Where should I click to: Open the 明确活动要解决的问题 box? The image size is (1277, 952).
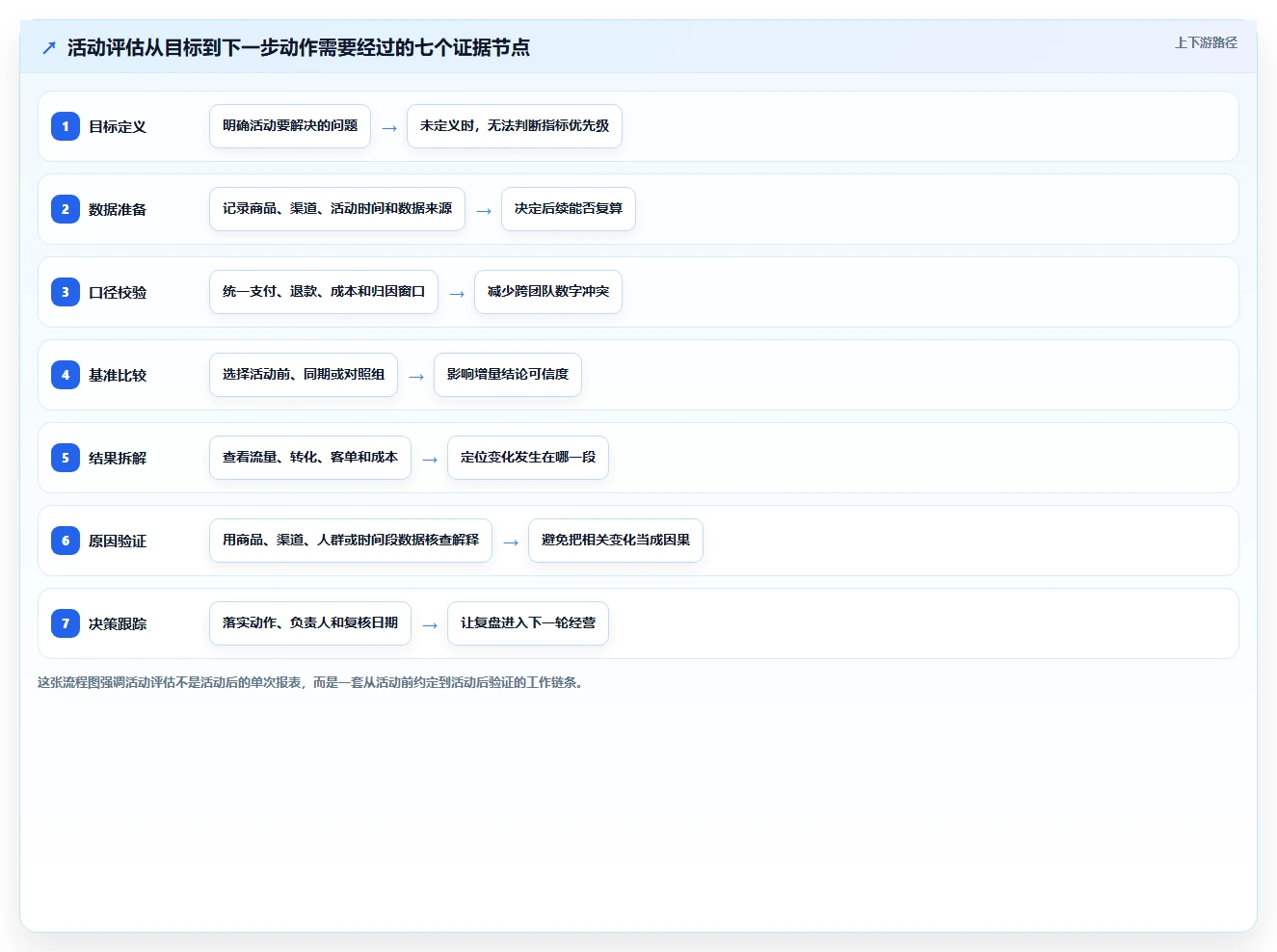coord(290,126)
